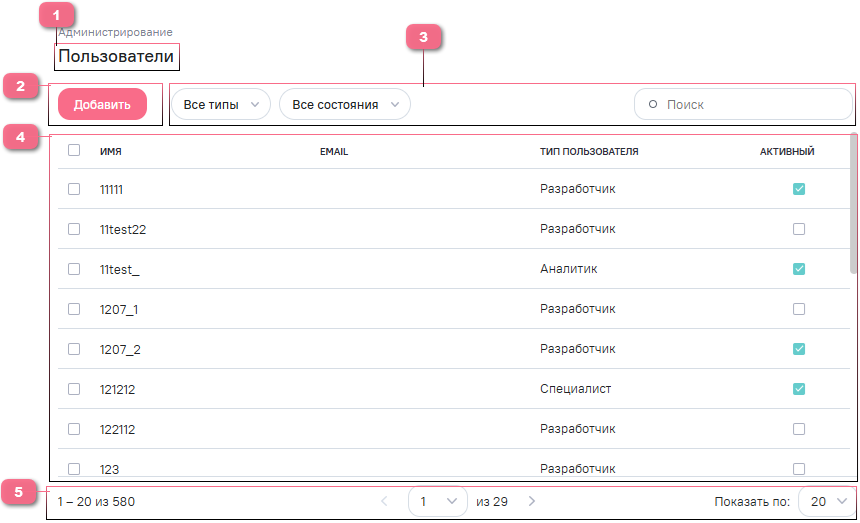
Task: Click the Администрирование breadcrumb link
Action: click(x=115, y=32)
